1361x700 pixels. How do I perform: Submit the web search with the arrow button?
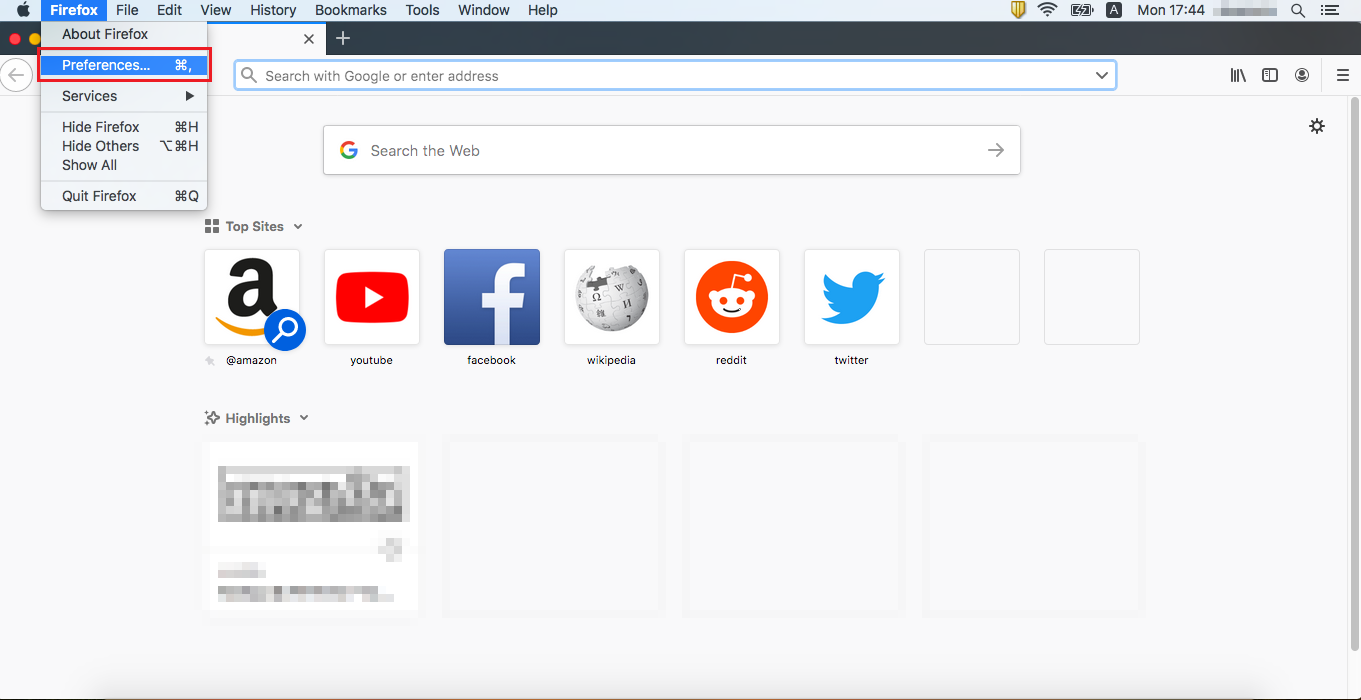point(995,149)
